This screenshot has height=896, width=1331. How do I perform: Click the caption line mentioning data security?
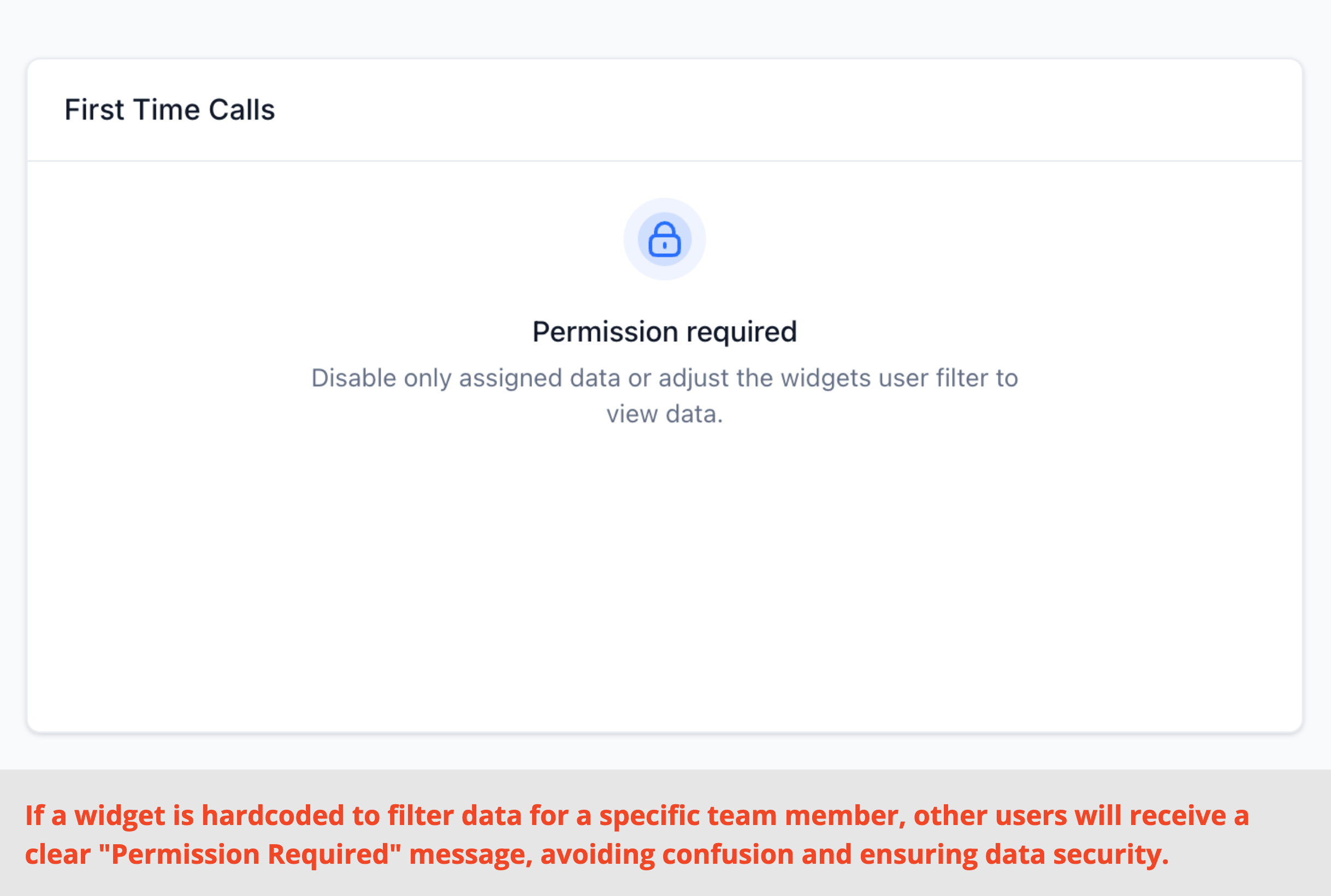tap(596, 855)
